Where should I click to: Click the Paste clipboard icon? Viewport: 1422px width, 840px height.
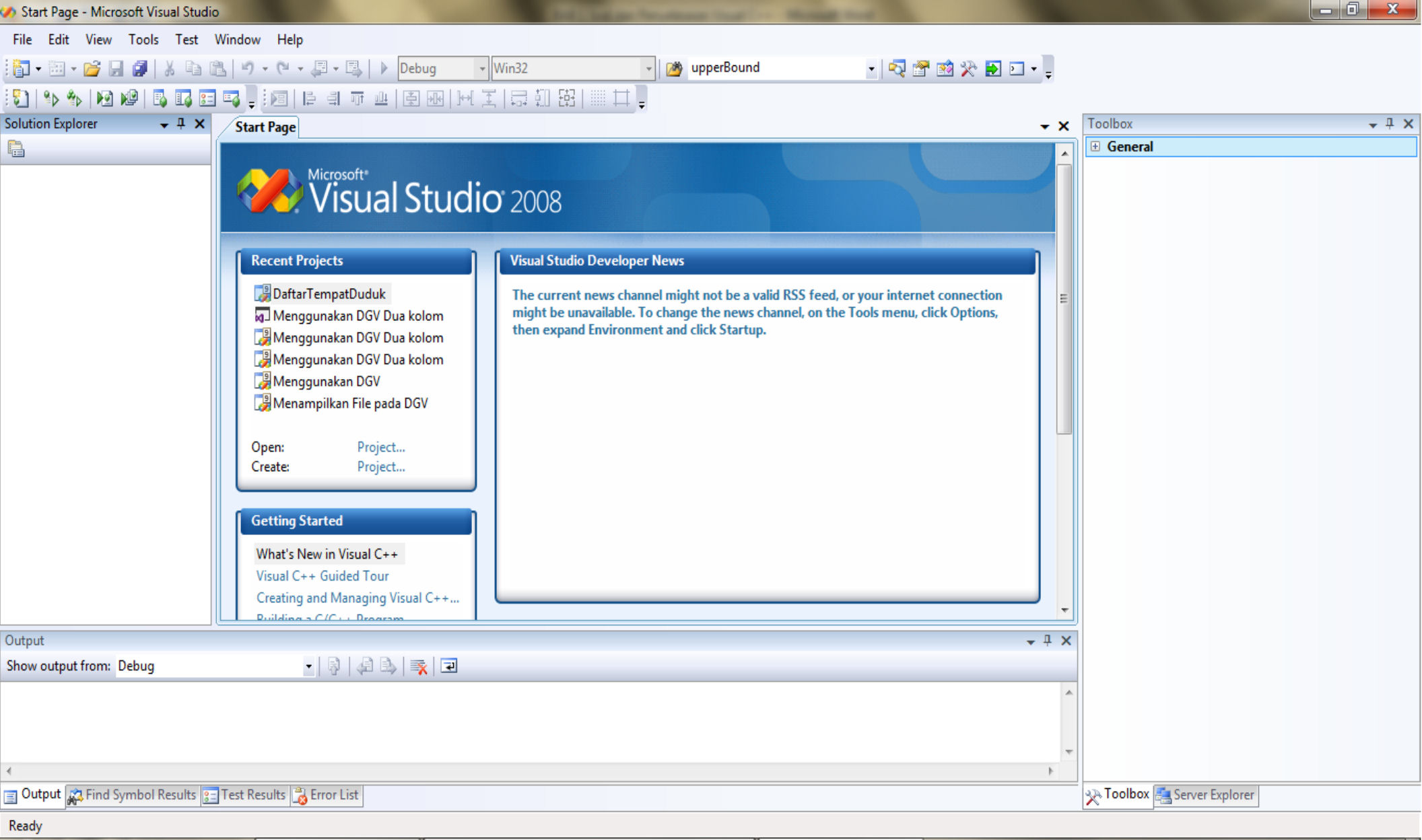(x=217, y=69)
